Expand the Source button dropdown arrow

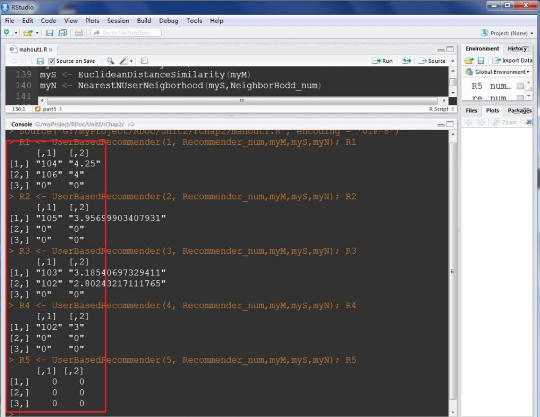(x=453, y=61)
